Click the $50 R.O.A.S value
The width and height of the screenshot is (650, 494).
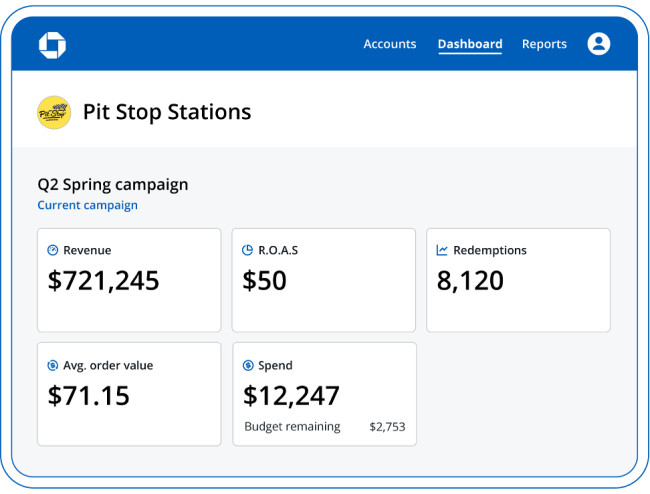pyautogui.click(x=264, y=281)
